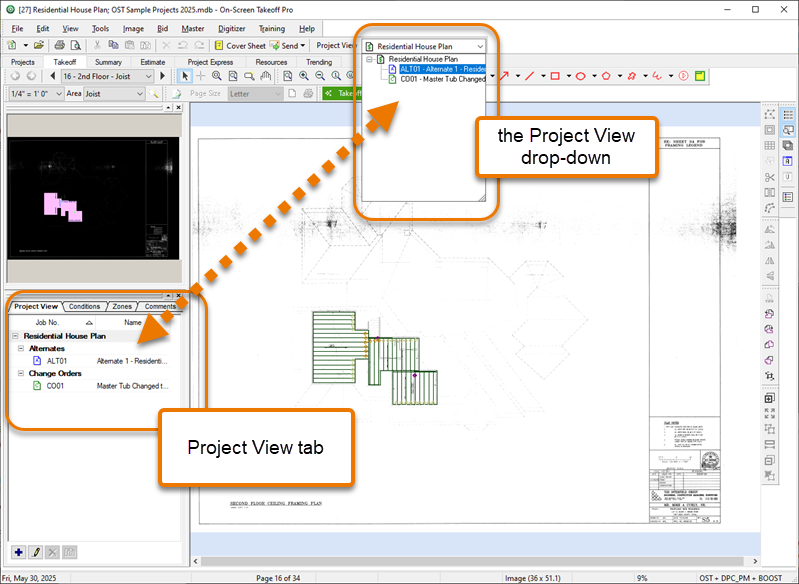This screenshot has width=799, height=584.
Task: Select the red rectangle annotation tool
Action: pyautogui.click(x=555, y=76)
